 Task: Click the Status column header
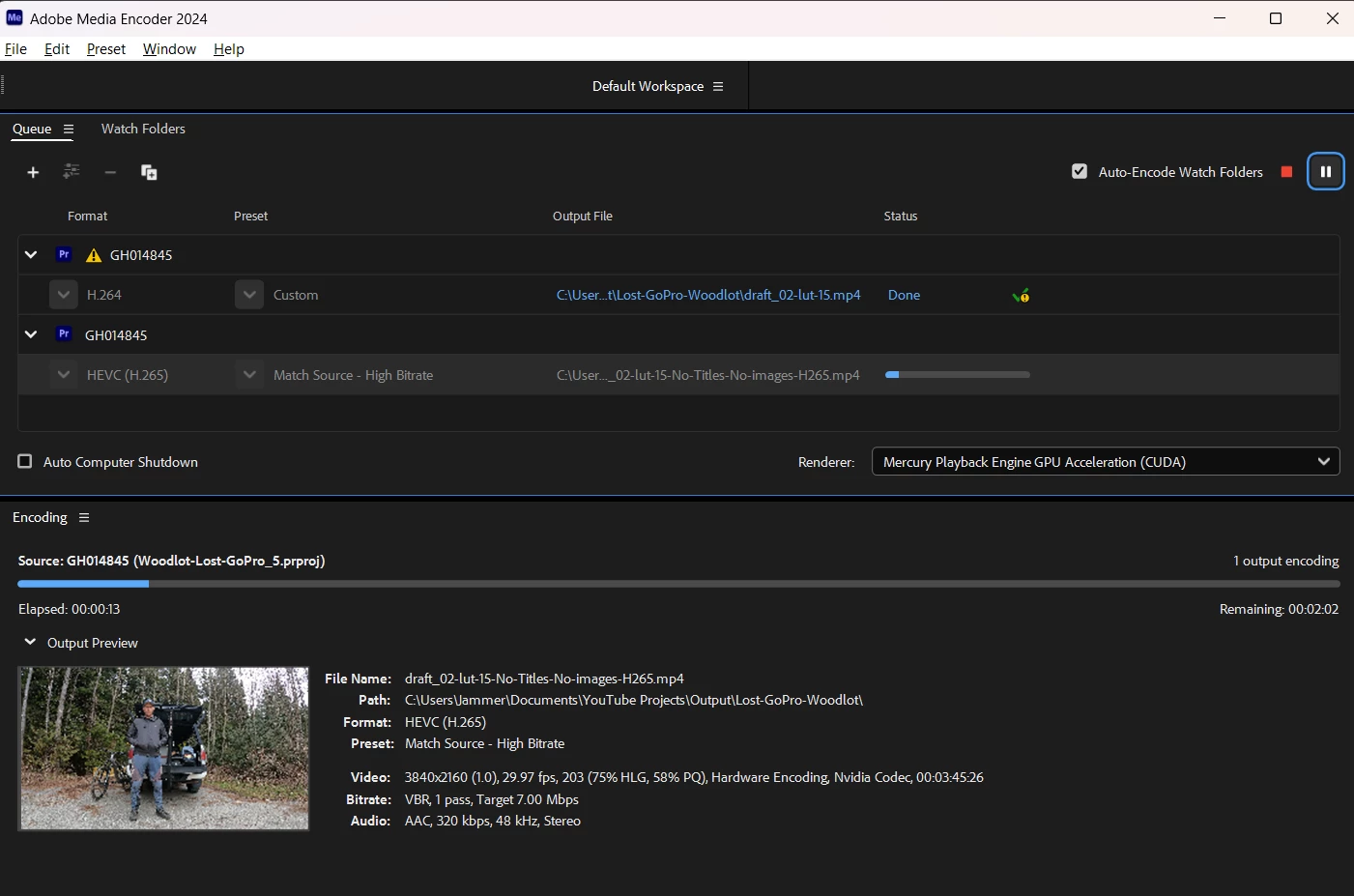tap(901, 217)
